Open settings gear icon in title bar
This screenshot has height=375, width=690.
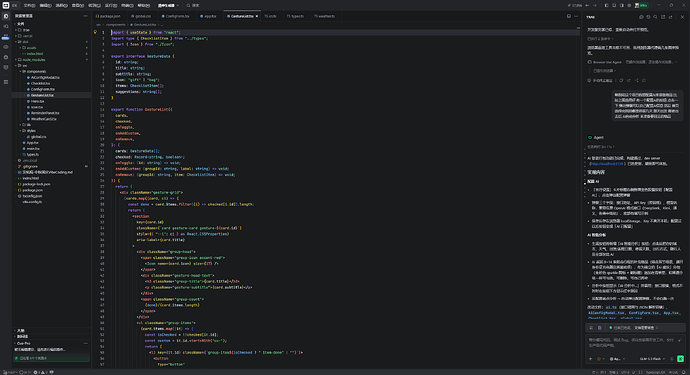click(x=629, y=5)
